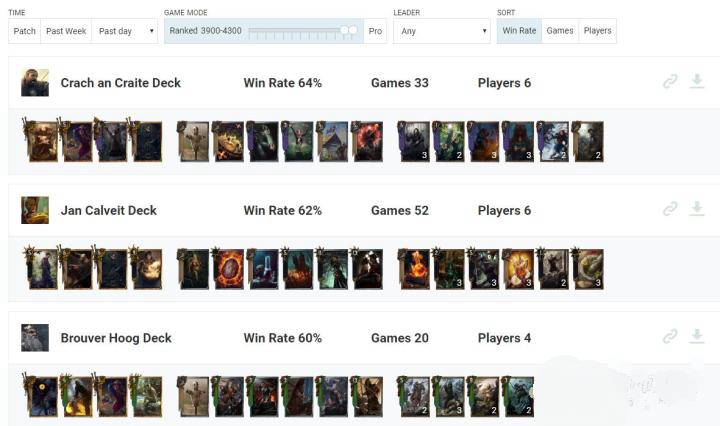Sort decks by Players
This screenshot has width=720, height=426.
coord(597,31)
